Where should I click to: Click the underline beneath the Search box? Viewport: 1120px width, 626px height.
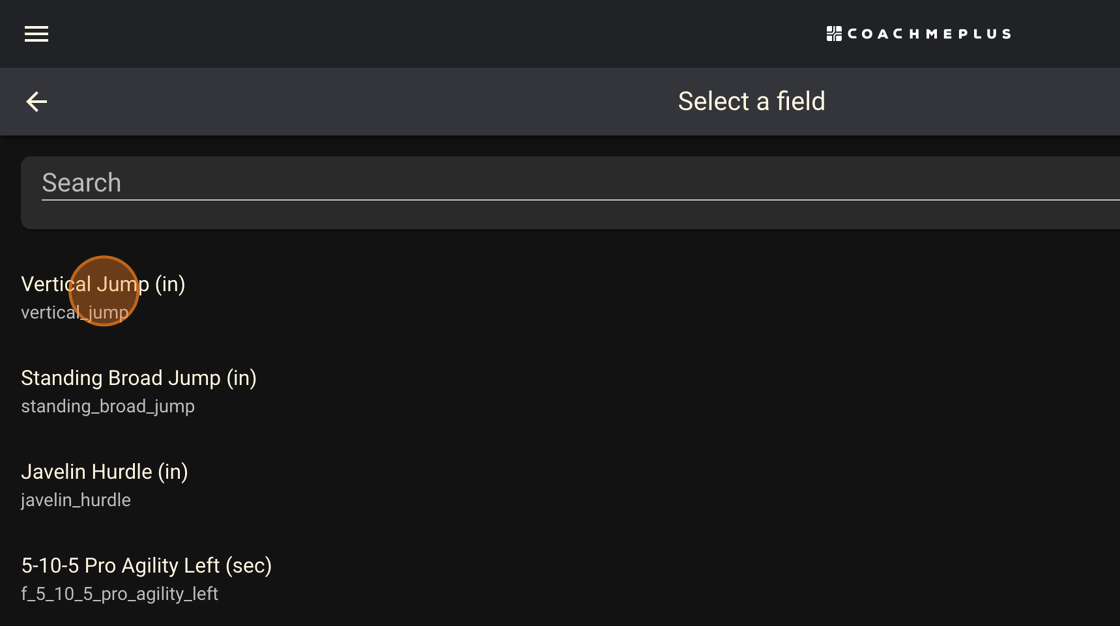pyautogui.click(x=581, y=200)
